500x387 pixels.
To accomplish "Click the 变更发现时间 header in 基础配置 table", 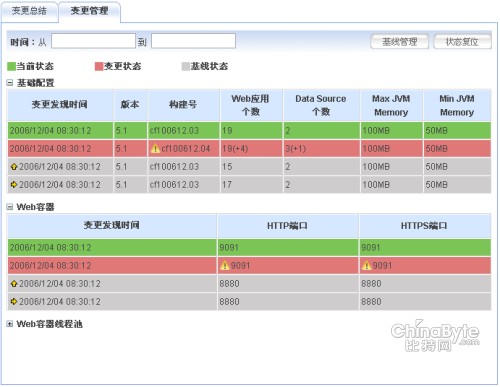I will click(x=60, y=105).
